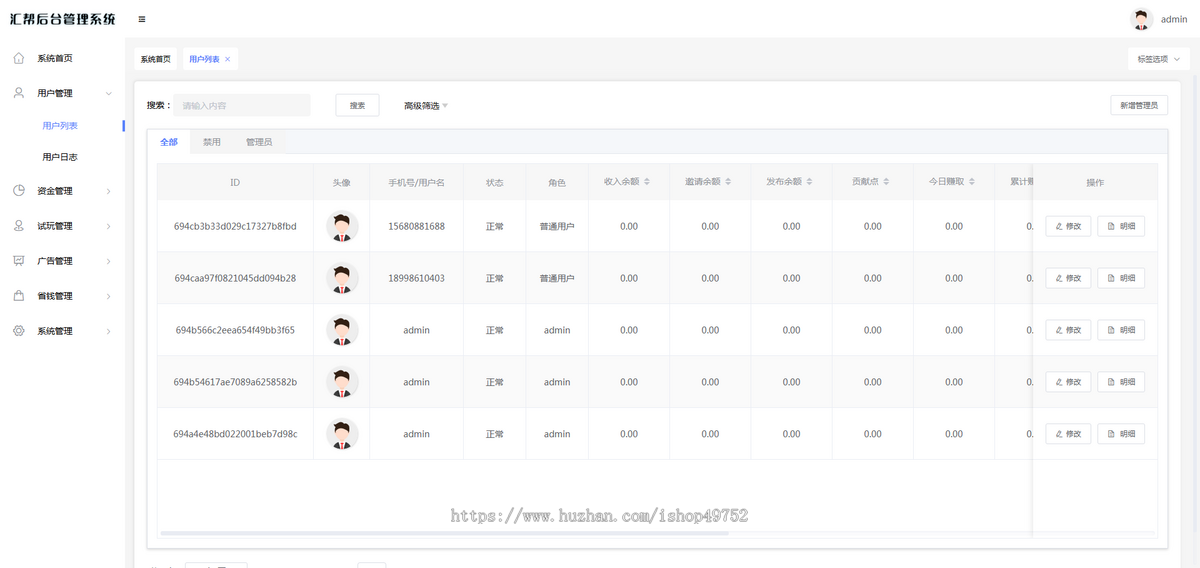Image resolution: width=1200 pixels, height=568 pixels.
Task: Sort by 收入余额 column arrows
Action: [647, 182]
